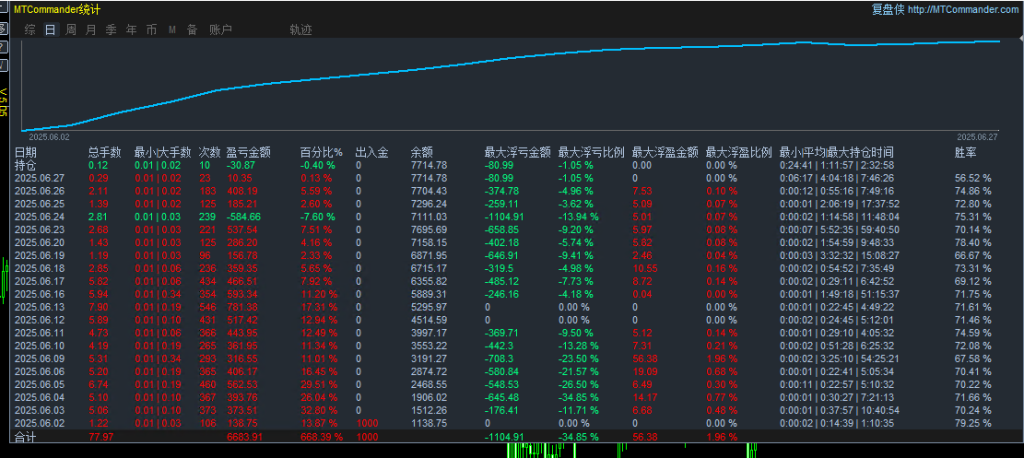This screenshot has height=458, width=1024.
Task: Select the 季 quarterly tab
Action: (x=111, y=30)
